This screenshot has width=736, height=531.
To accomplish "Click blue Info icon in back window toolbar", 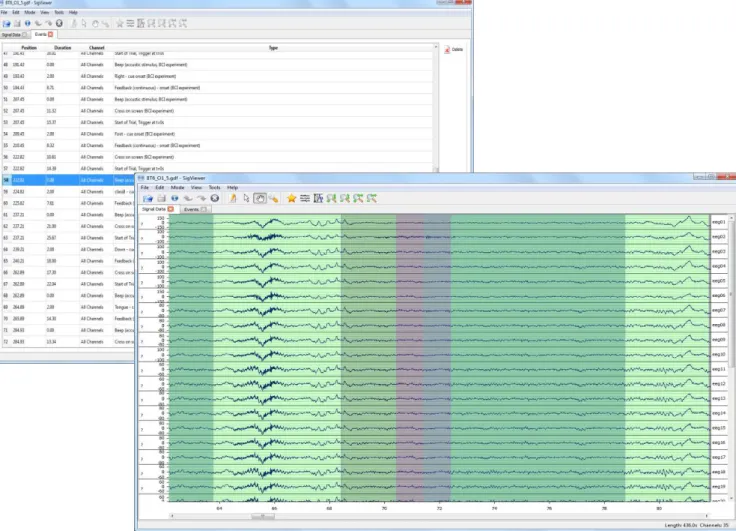I will 28,23.
